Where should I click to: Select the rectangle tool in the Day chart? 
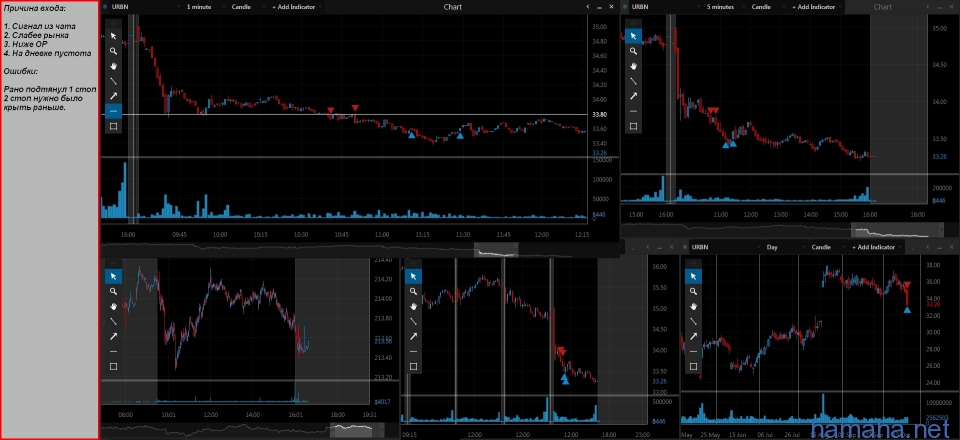pyautogui.click(x=694, y=366)
